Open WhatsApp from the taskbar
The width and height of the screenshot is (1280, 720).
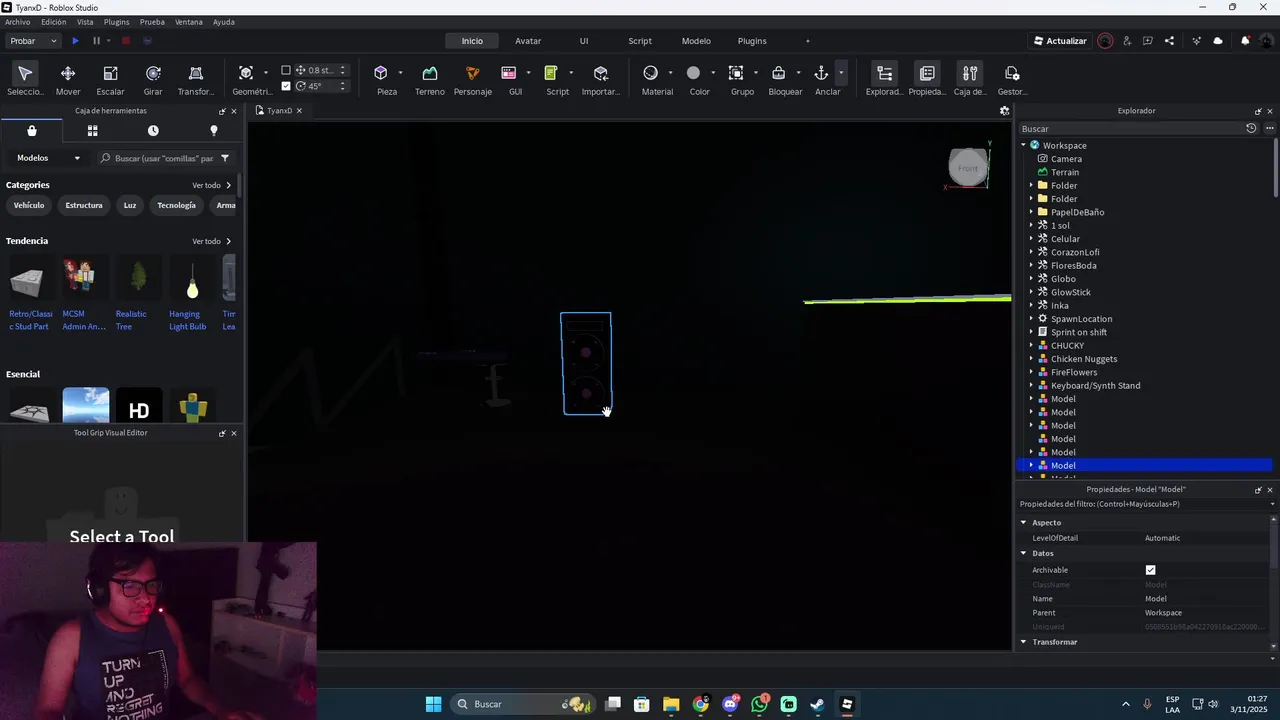[x=760, y=704]
